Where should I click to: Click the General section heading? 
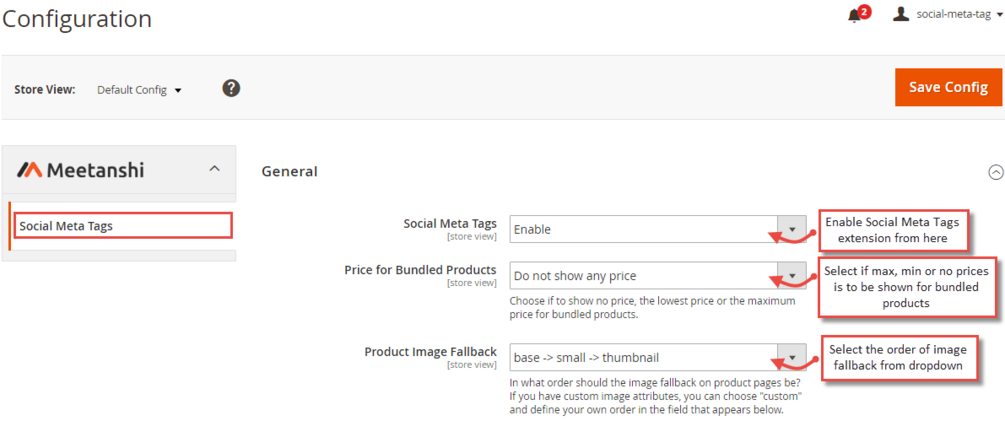290,172
